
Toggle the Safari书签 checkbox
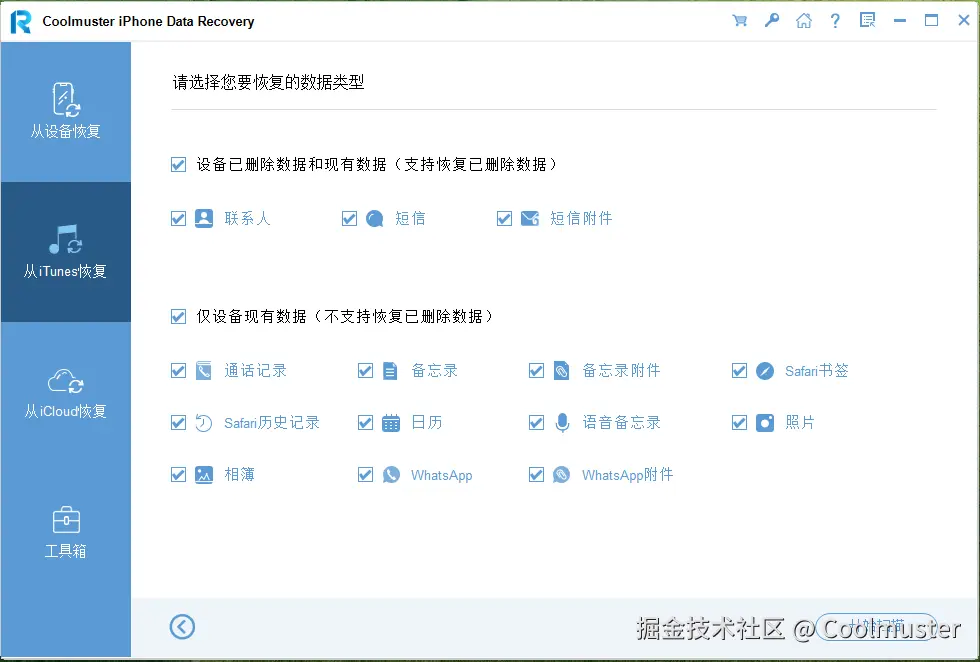tap(739, 370)
